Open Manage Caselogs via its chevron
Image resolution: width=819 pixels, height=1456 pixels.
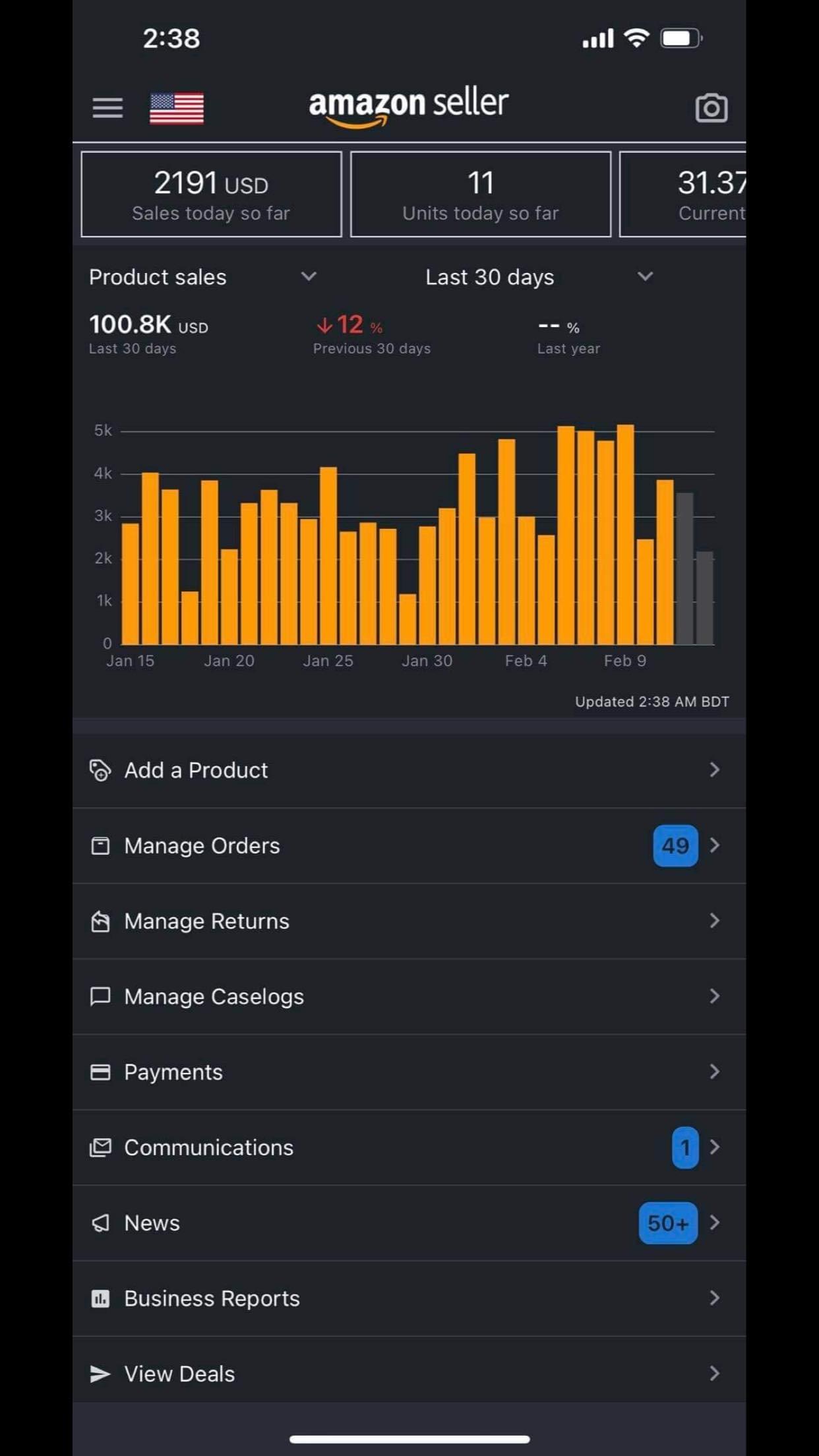click(714, 996)
